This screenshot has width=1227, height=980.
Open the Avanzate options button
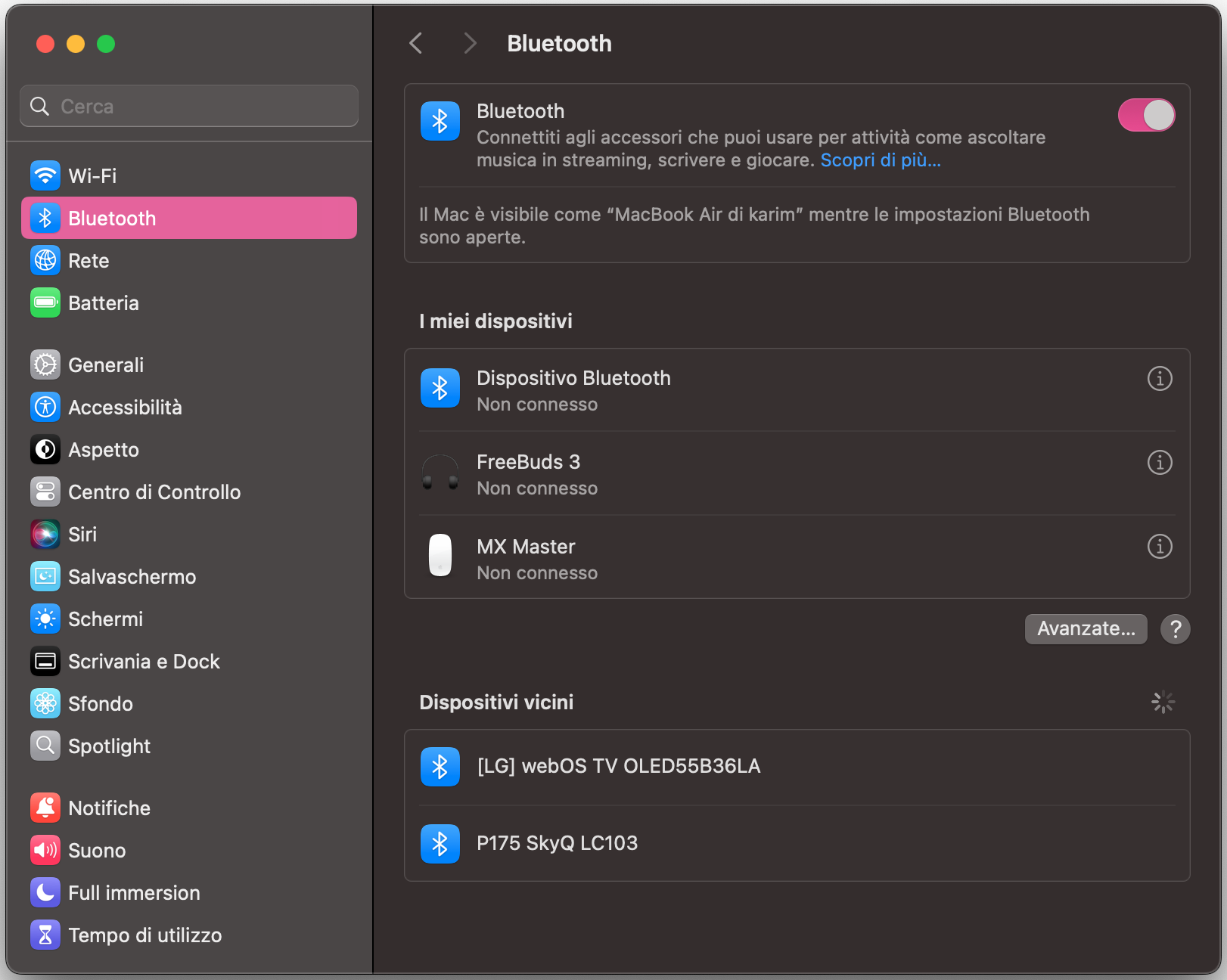pyautogui.click(x=1086, y=628)
